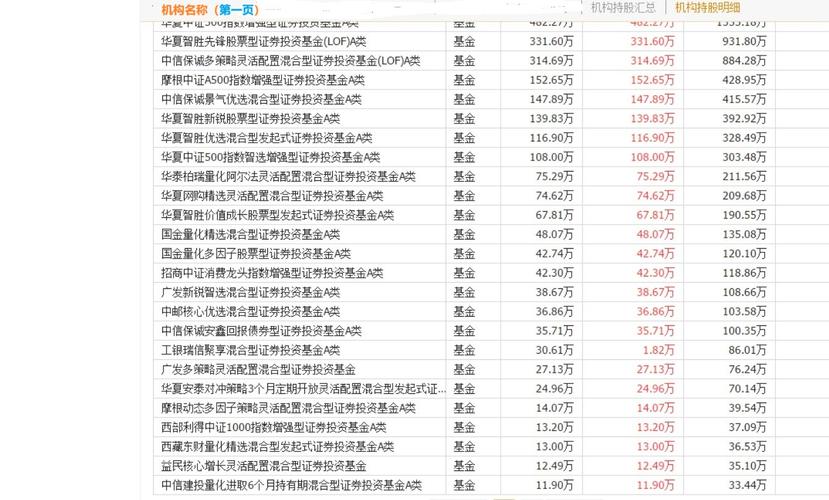Screen dimensions: 829x500
Task: Select 广发多策略灵活配置混合型证券投资基金
Action: (258, 369)
